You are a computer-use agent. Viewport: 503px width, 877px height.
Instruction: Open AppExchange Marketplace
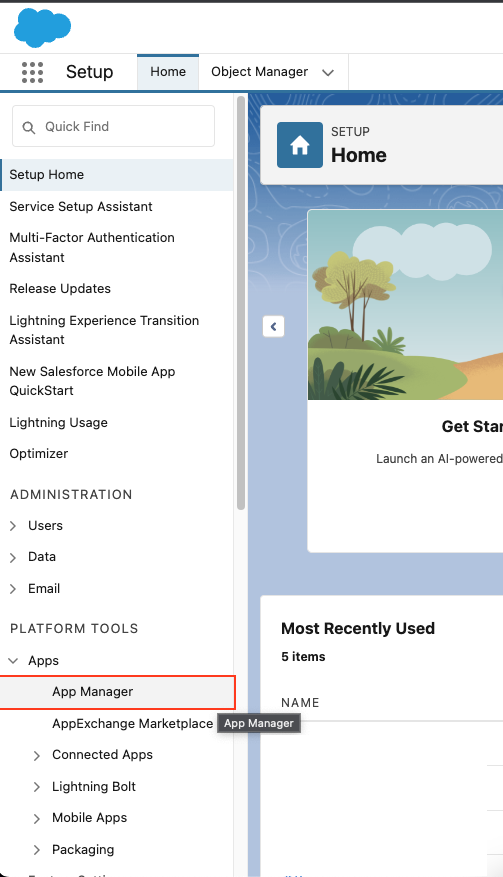tap(133, 724)
